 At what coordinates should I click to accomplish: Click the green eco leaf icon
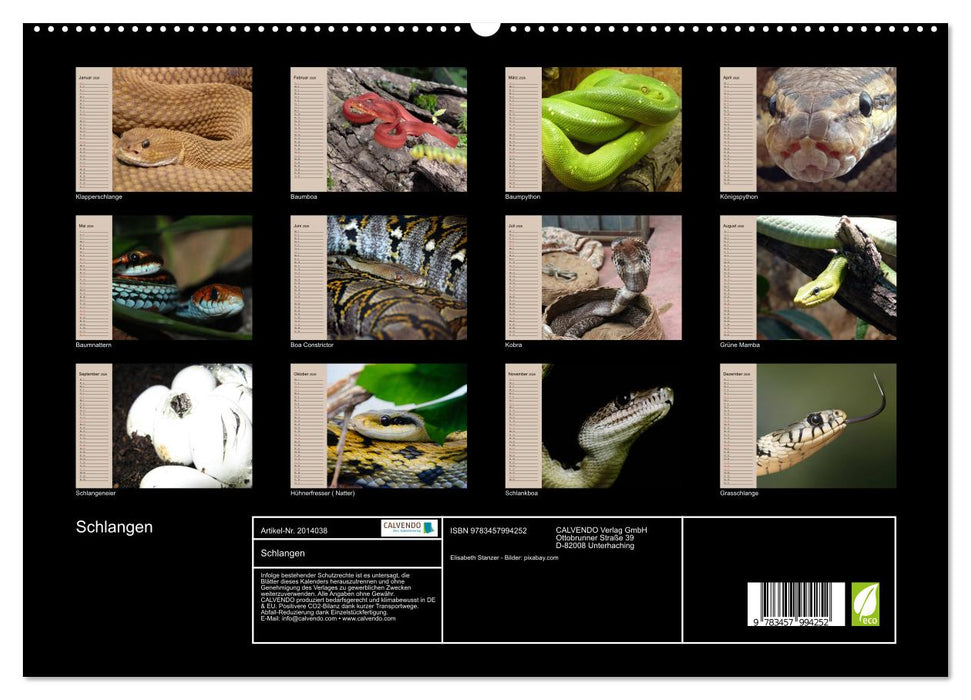(865, 604)
